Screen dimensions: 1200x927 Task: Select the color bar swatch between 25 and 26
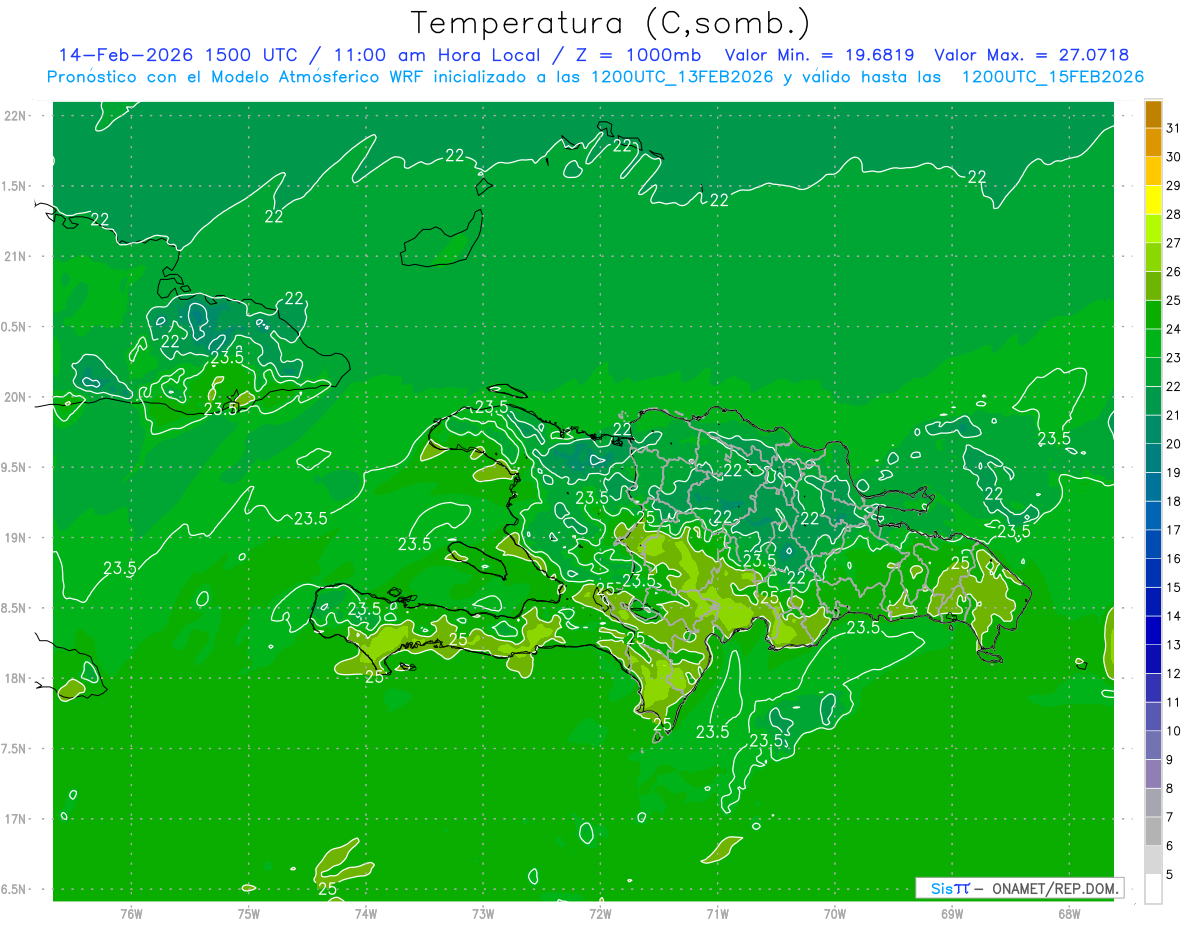click(x=1153, y=286)
